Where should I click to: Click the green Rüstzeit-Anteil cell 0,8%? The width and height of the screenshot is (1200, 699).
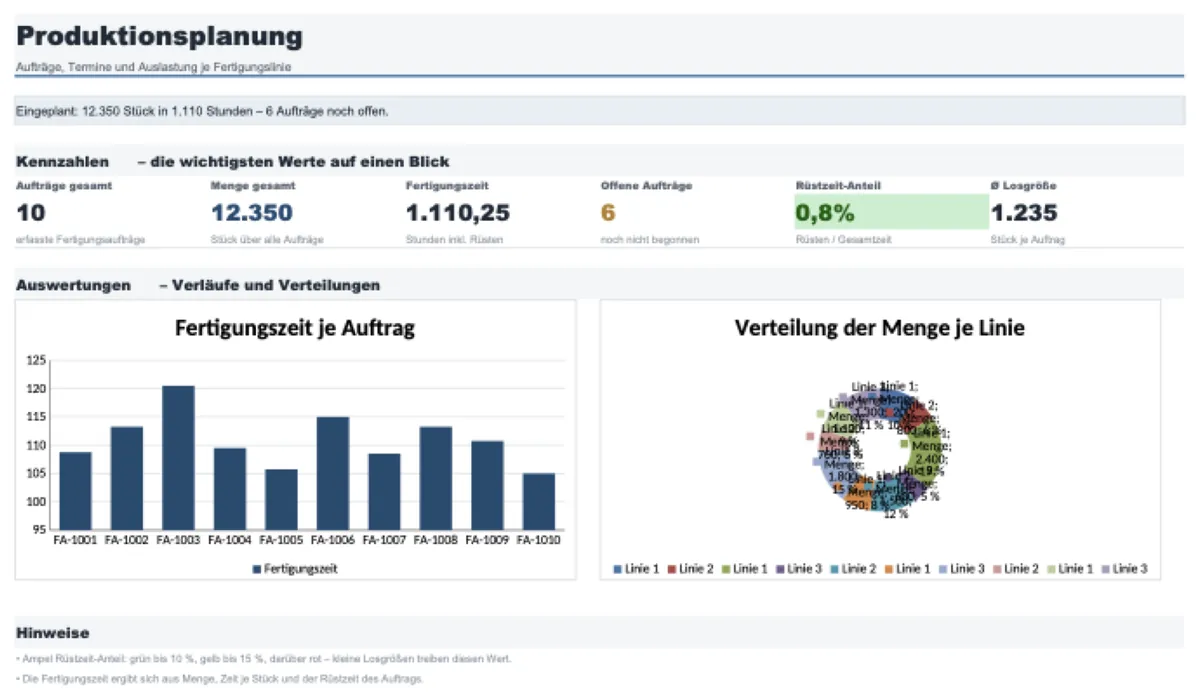(891, 212)
